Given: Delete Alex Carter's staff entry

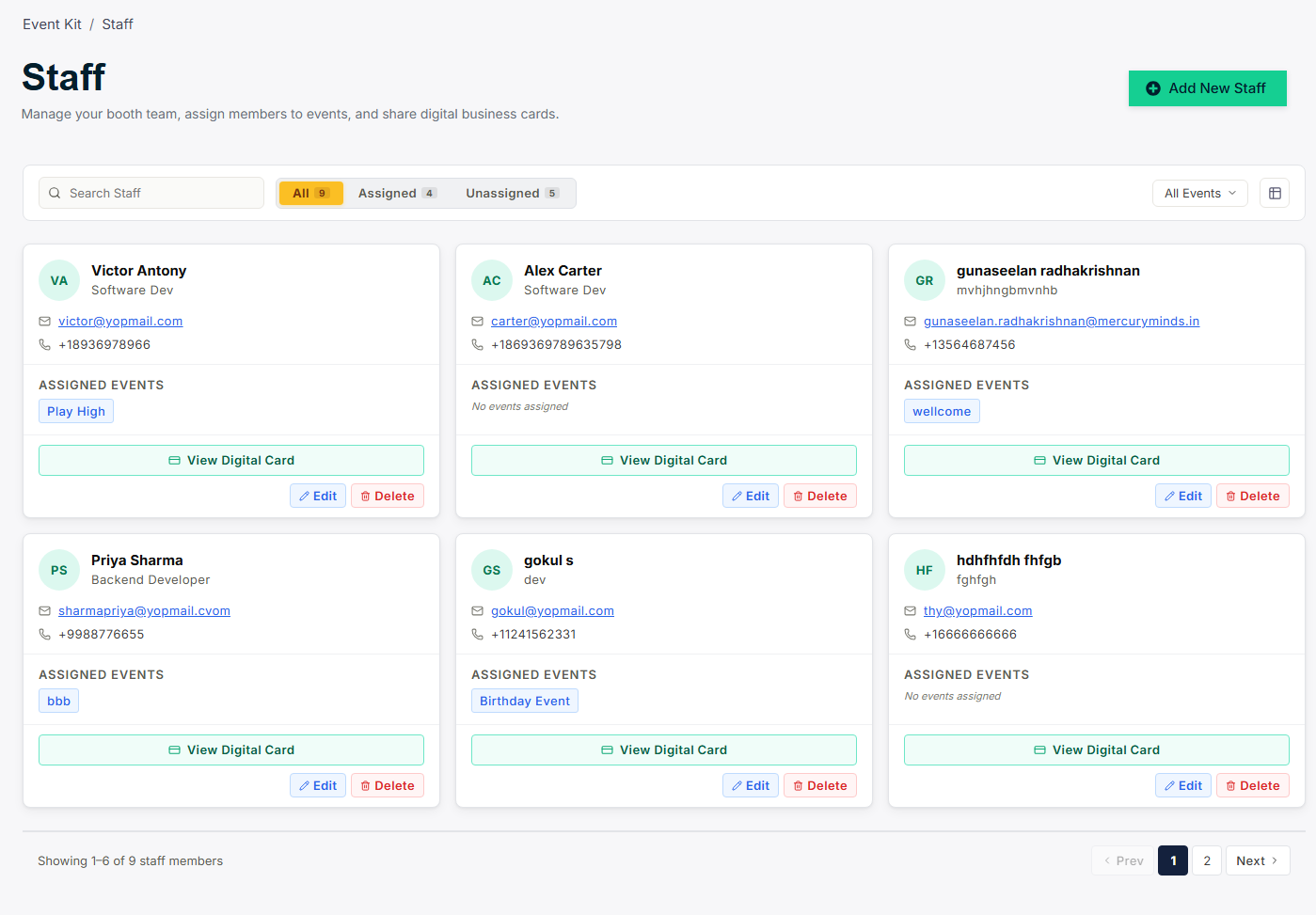Looking at the screenshot, I should [820, 496].
